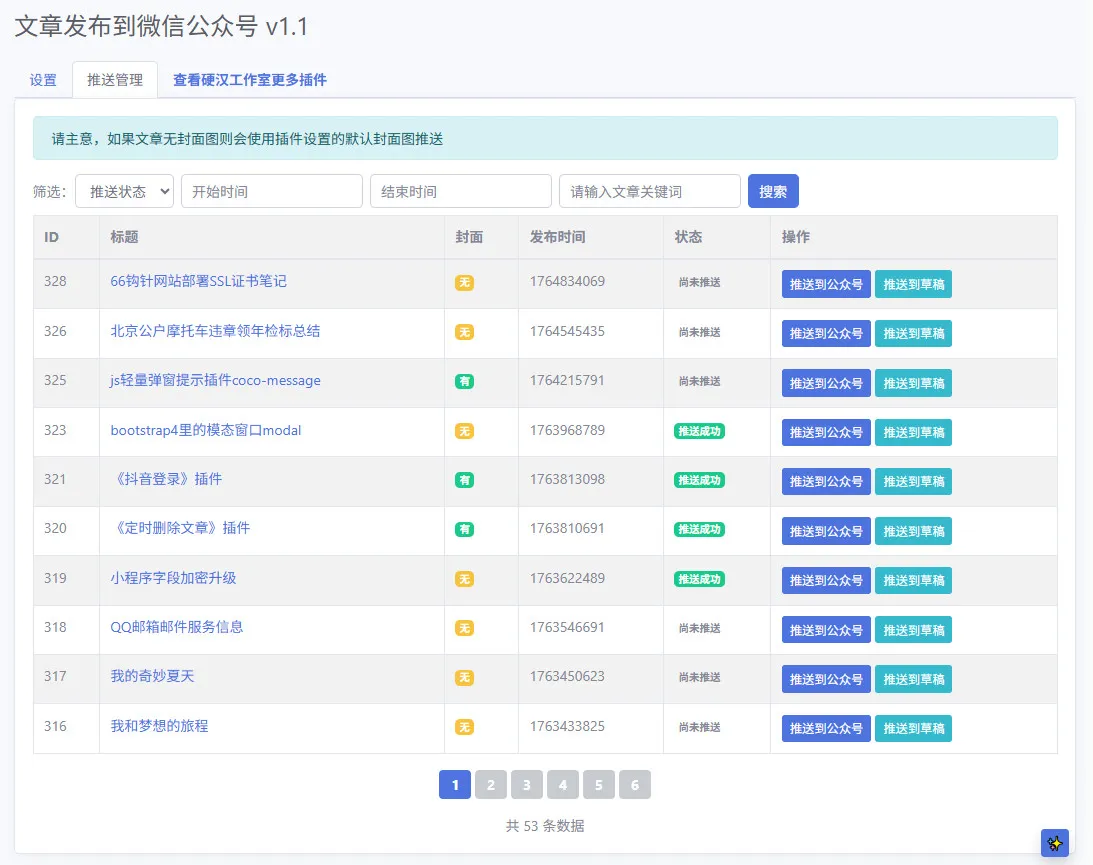The image size is (1093, 865).
Task: Open 查看硬汉工作室更多插件 link tab
Action: [x=250, y=80]
